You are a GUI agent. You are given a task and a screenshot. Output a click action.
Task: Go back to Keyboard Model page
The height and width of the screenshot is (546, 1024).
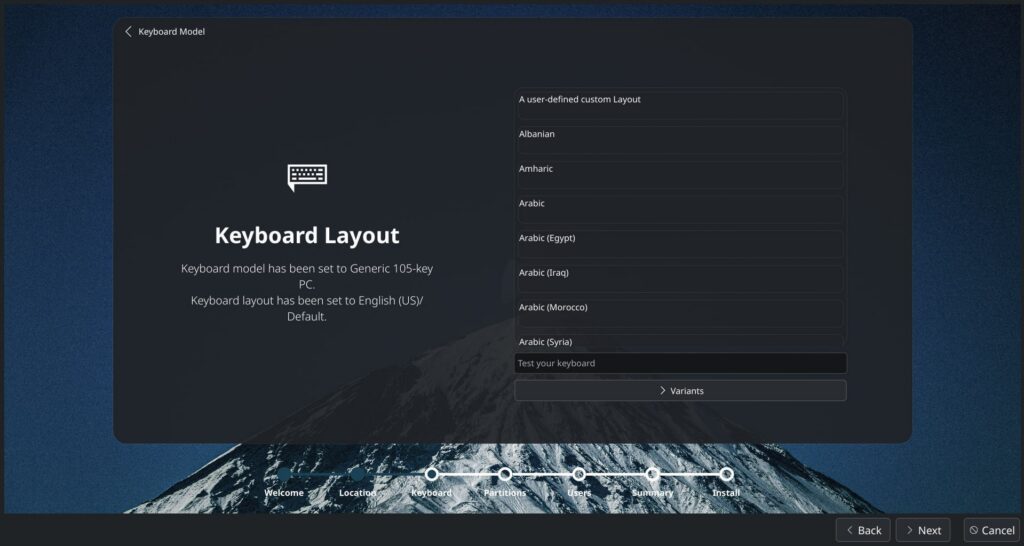click(165, 31)
